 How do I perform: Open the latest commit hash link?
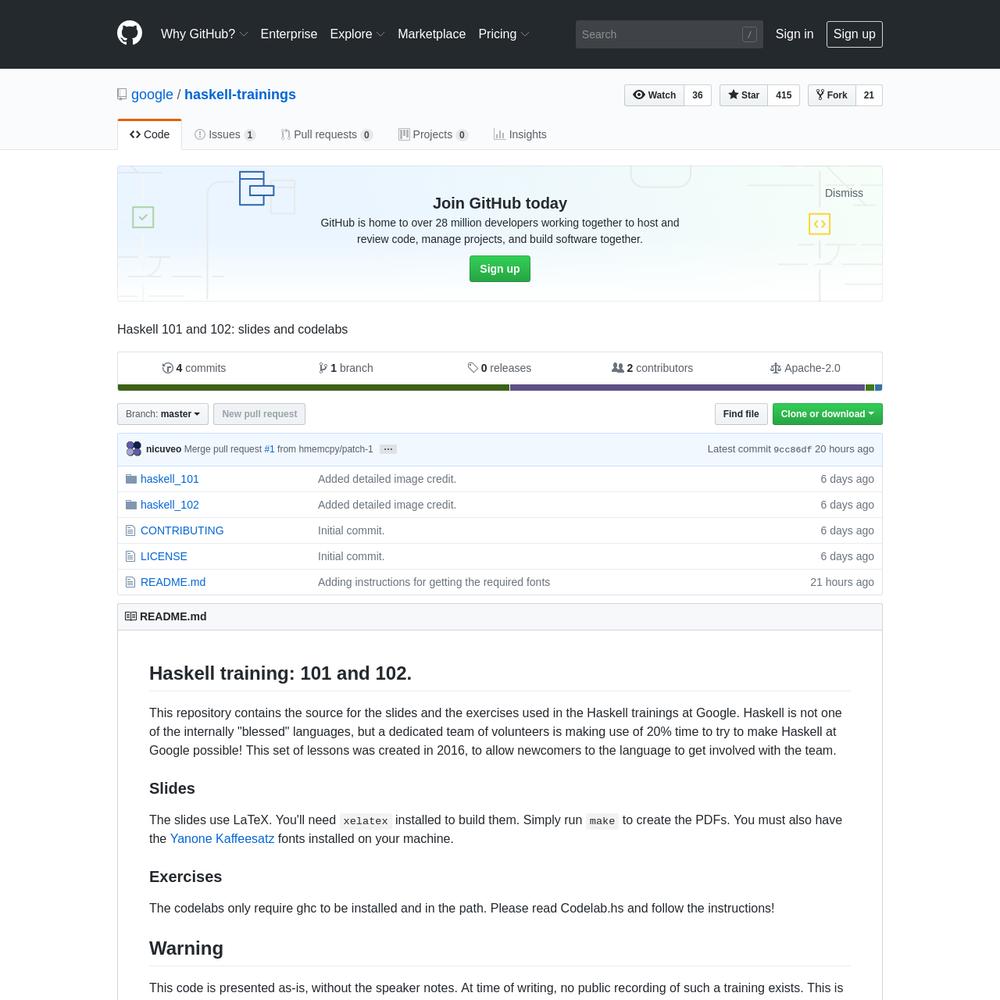click(x=792, y=450)
